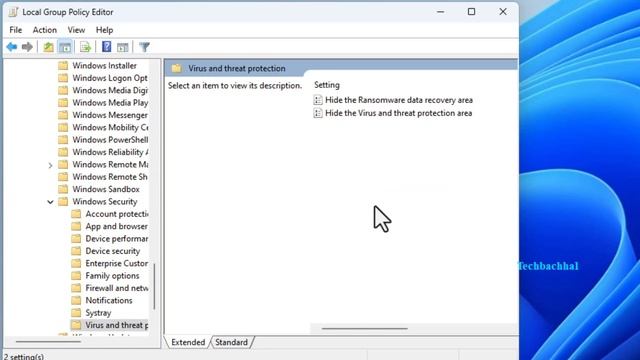Image resolution: width=640 pixels, height=360 pixels.
Task: Expand the Windows Remote Management tree node
Action: [50, 165]
